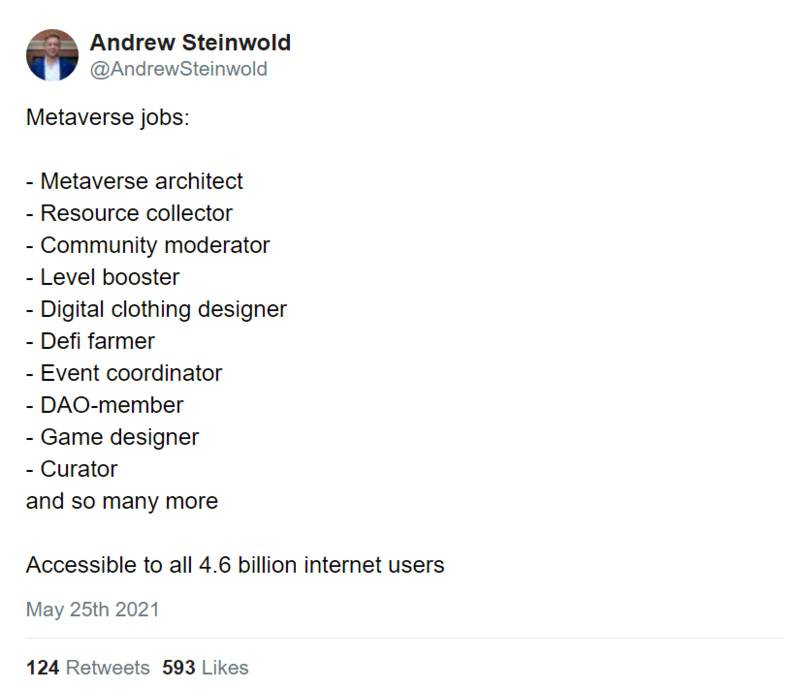Viewport: 800px width, 689px height.
Task: Click the 'Community moderator' line
Action: click(148, 245)
